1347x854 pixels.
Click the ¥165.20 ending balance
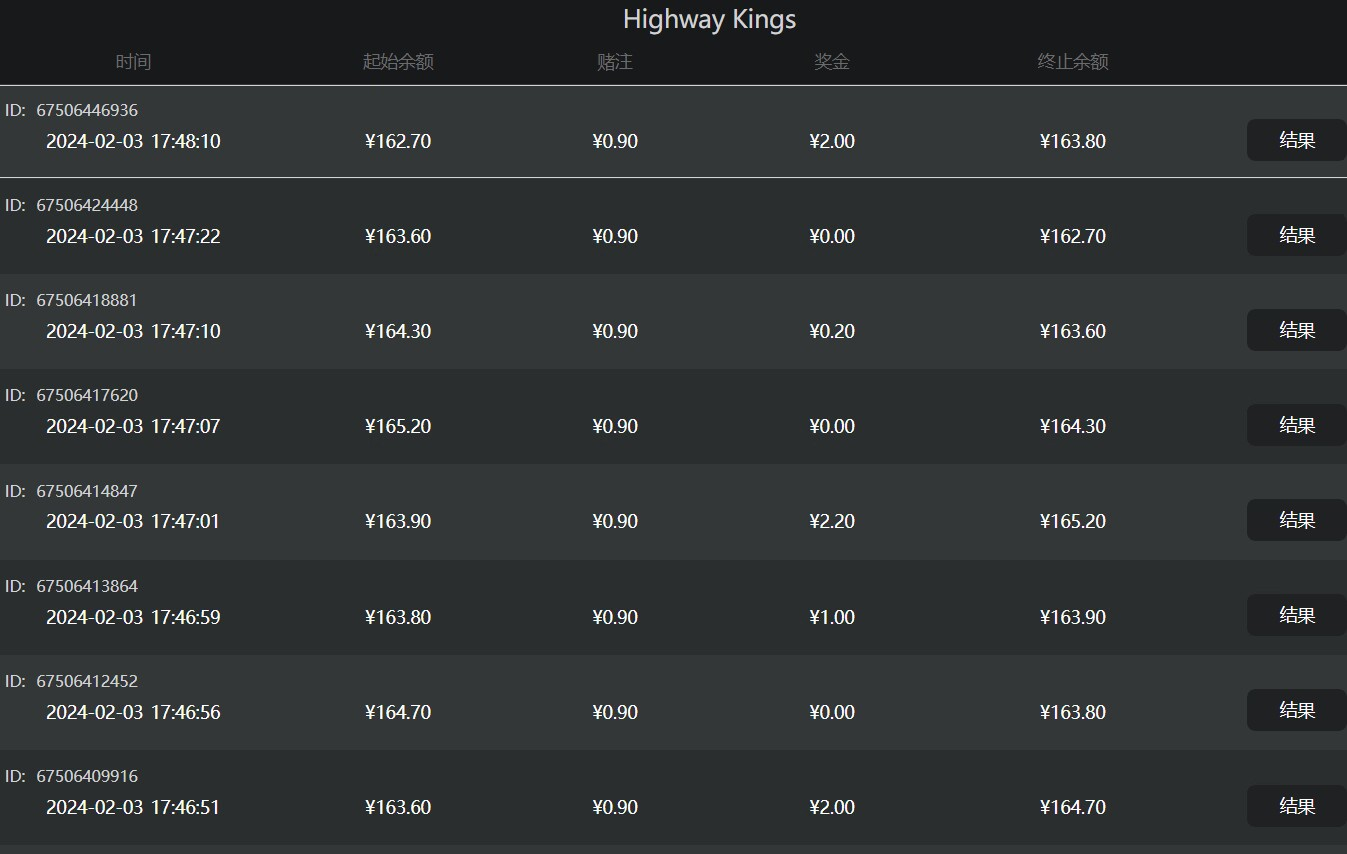[1073, 521]
